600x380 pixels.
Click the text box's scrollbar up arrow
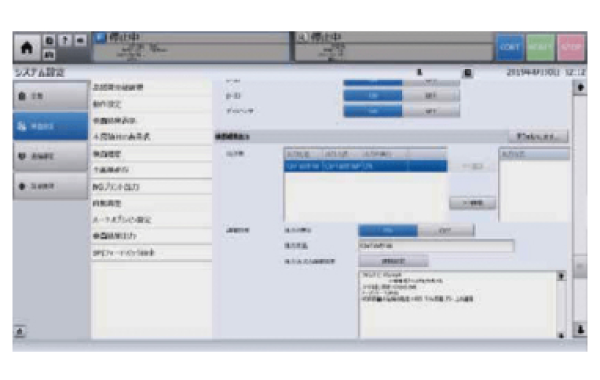click(x=561, y=276)
